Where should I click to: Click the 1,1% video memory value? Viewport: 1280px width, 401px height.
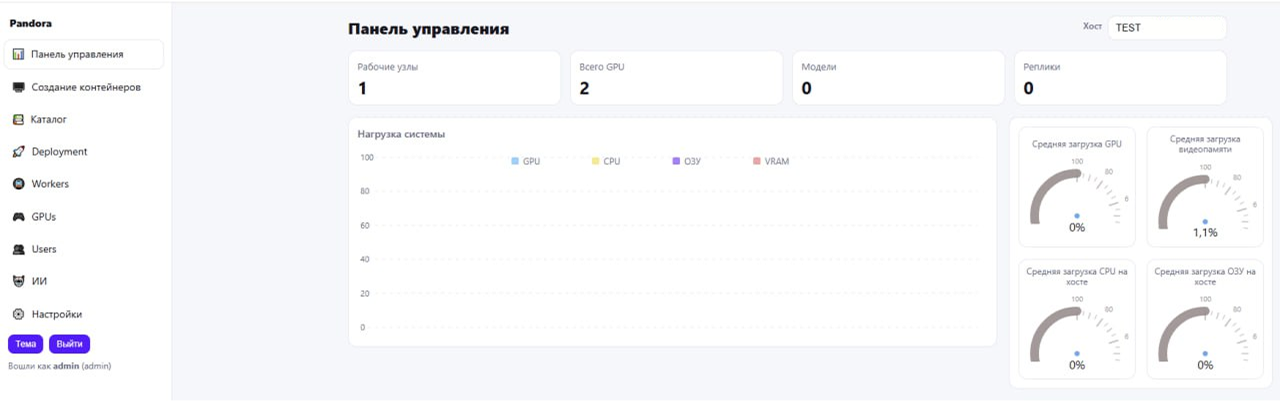point(1205,232)
